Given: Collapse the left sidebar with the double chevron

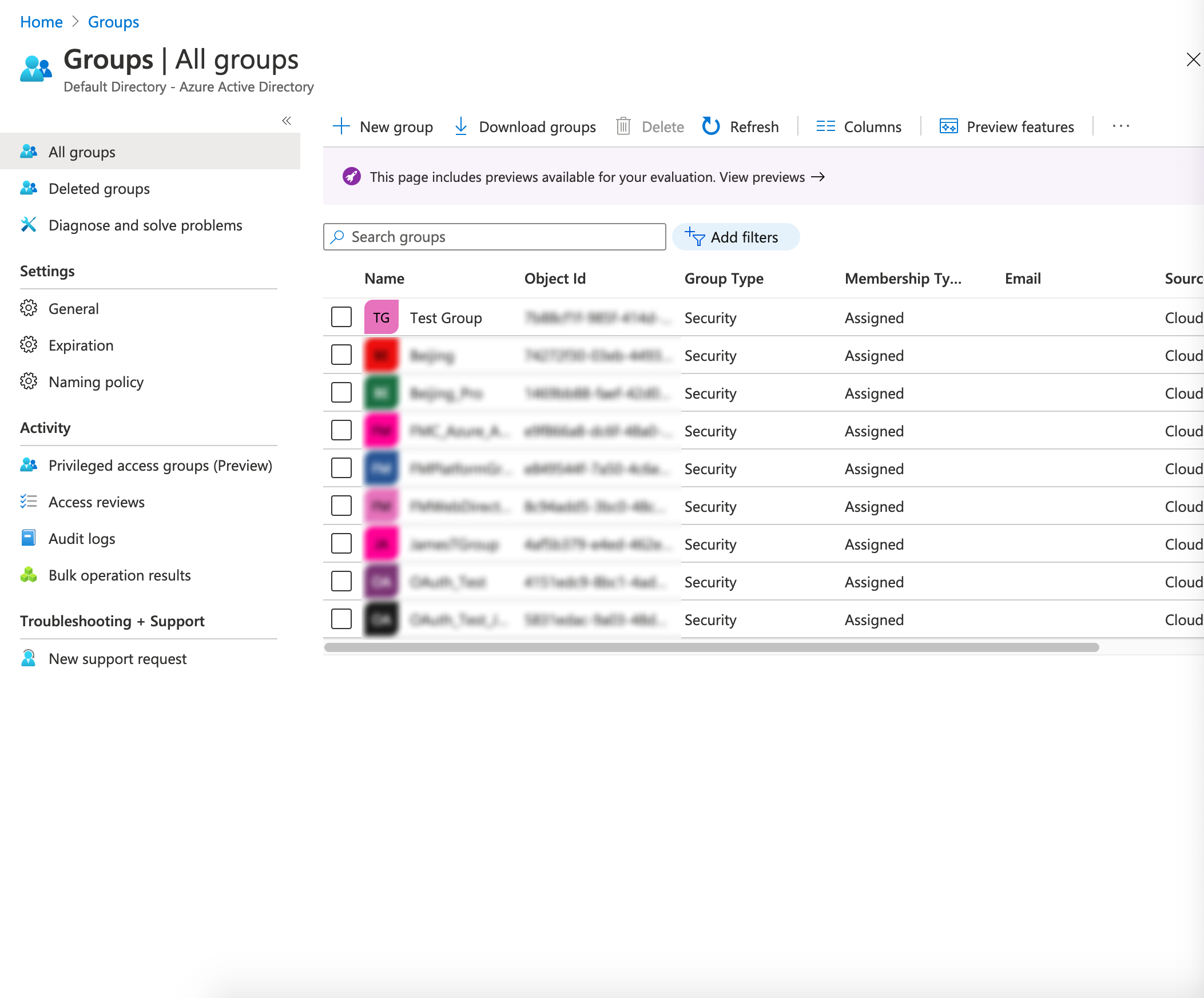Looking at the screenshot, I should pyautogui.click(x=287, y=121).
